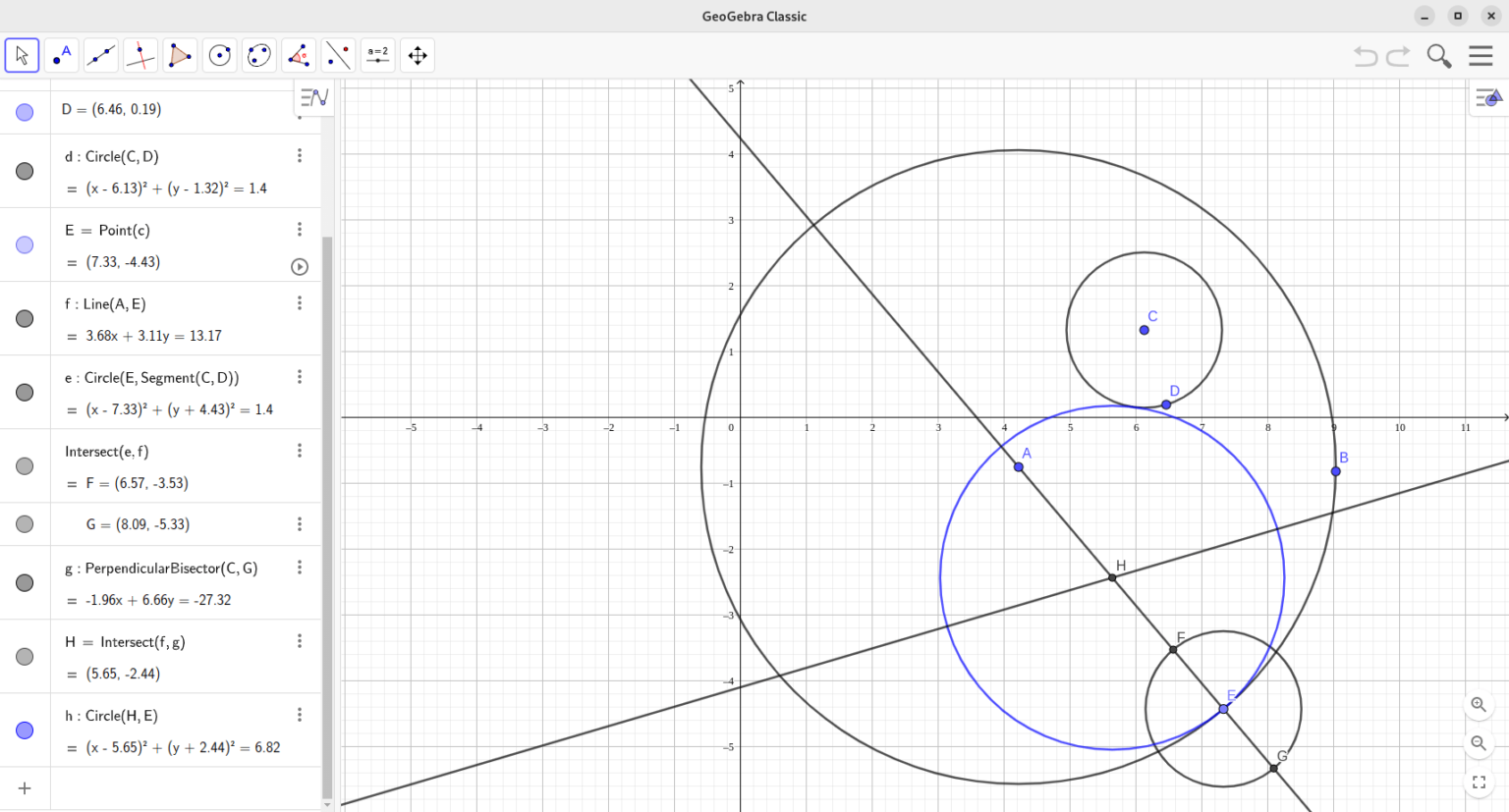Viewport: 1509px width, 812px height.
Task: Open the three-dot menu for Circle(C,D)
Action: [x=300, y=155]
